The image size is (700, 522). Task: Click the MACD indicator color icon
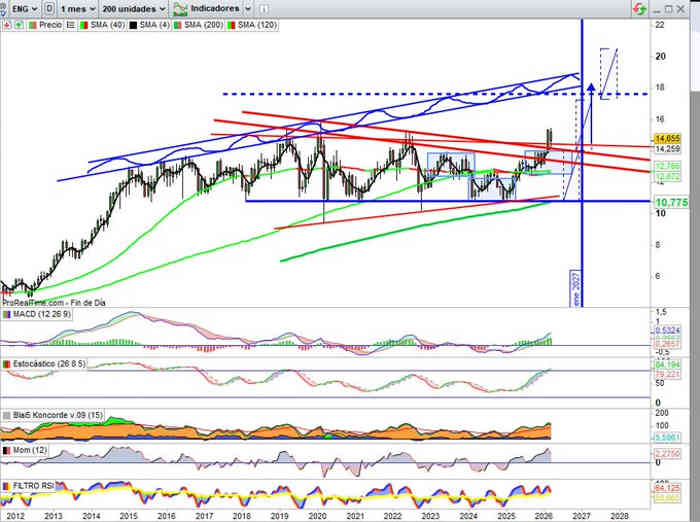pyautogui.click(x=7, y=315)
